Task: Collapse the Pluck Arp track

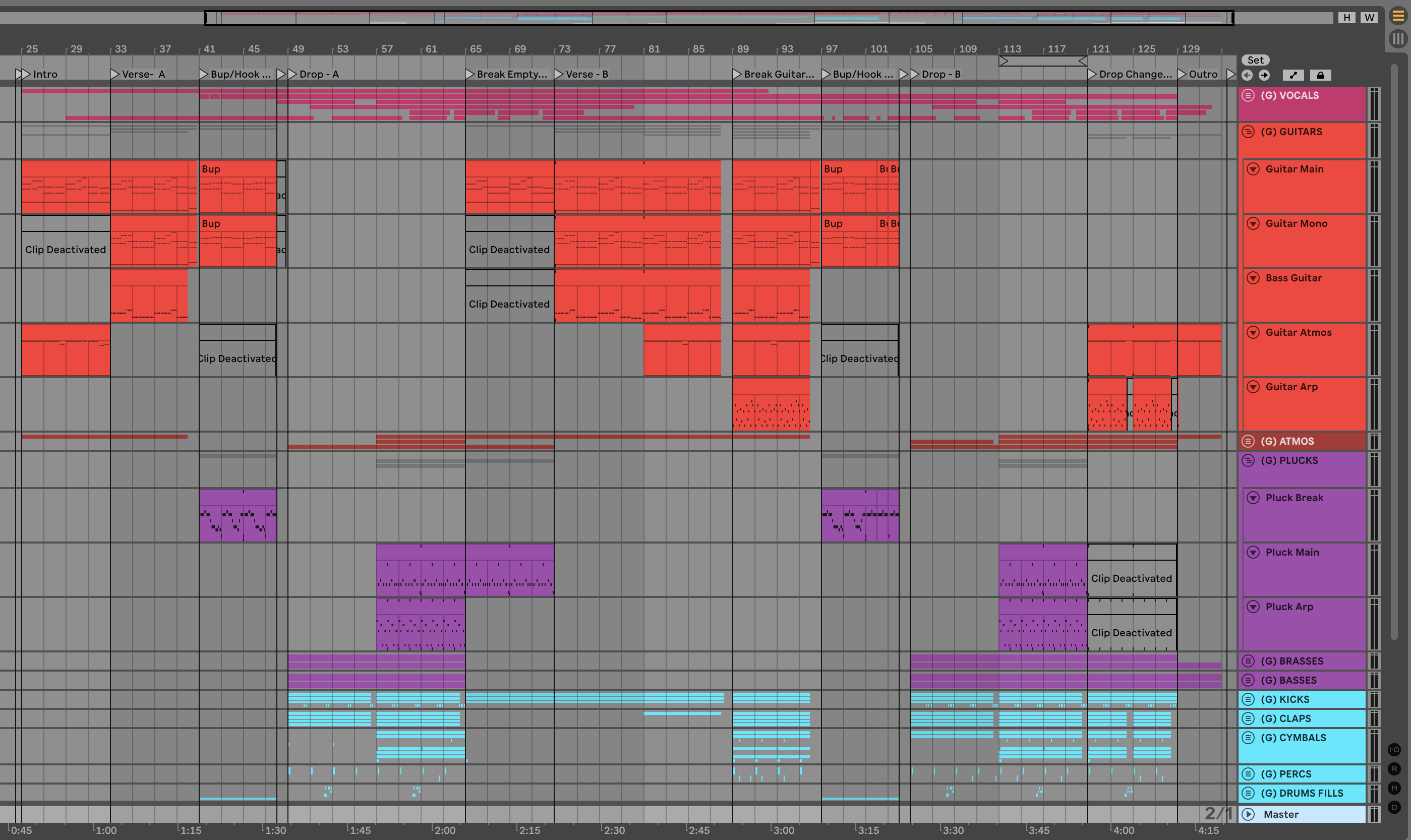Action: 1253,606
